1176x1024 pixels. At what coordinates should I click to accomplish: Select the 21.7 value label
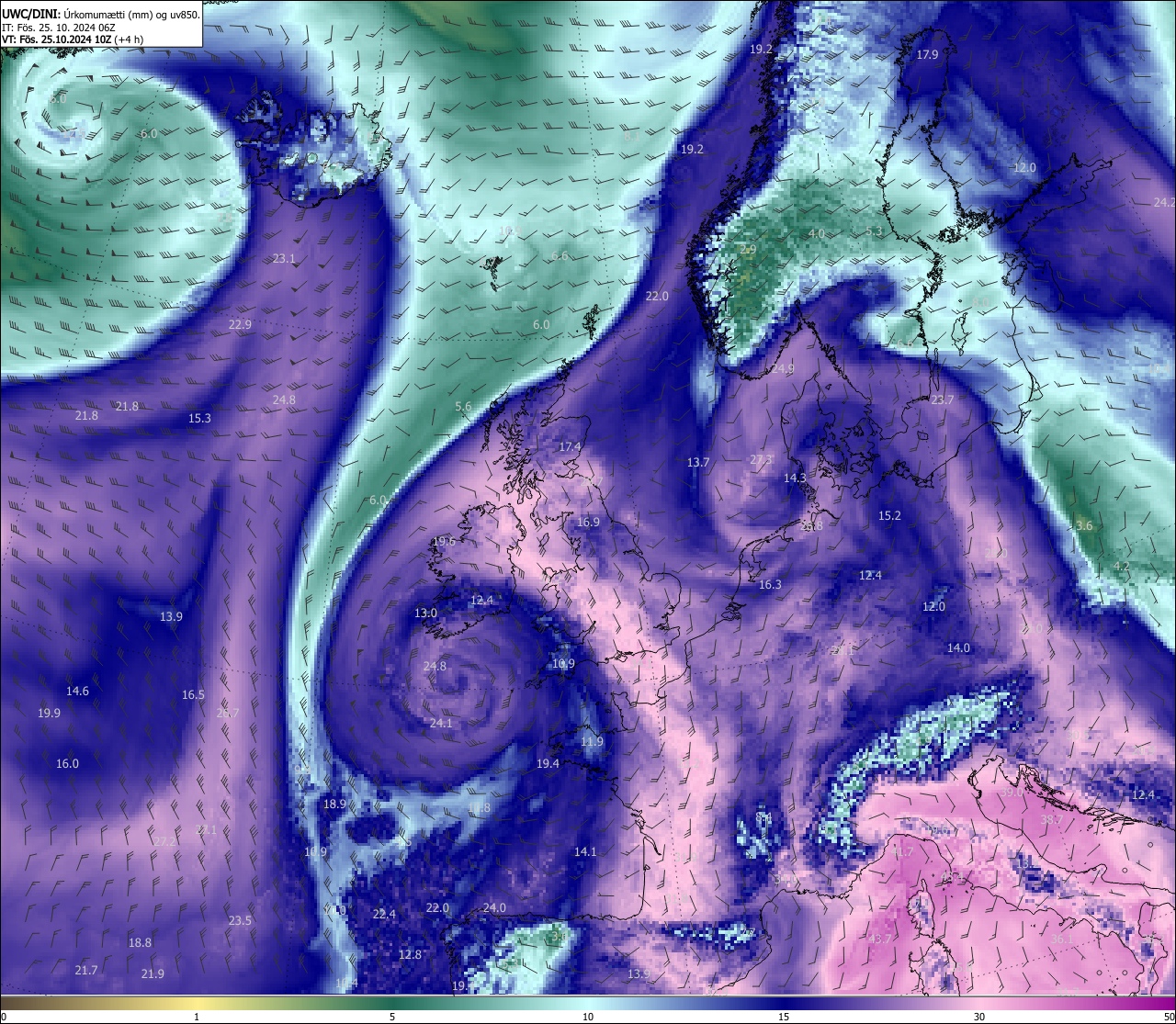pos(85,970)
